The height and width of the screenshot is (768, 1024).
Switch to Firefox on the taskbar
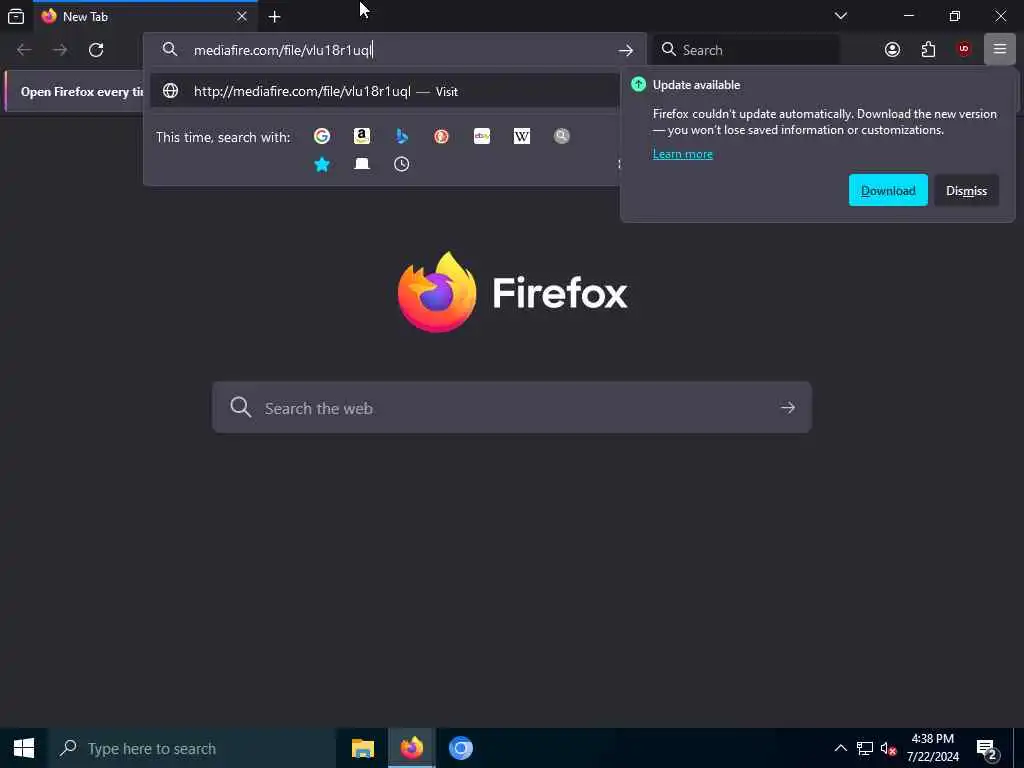click(412, 748)
